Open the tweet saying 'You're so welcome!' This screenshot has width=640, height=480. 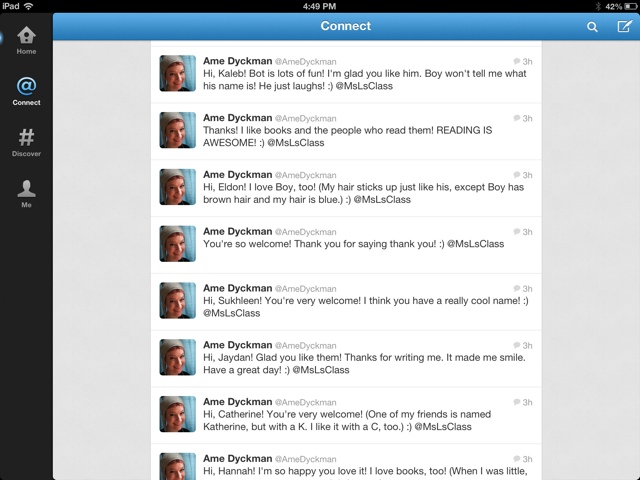pos(346,245)
